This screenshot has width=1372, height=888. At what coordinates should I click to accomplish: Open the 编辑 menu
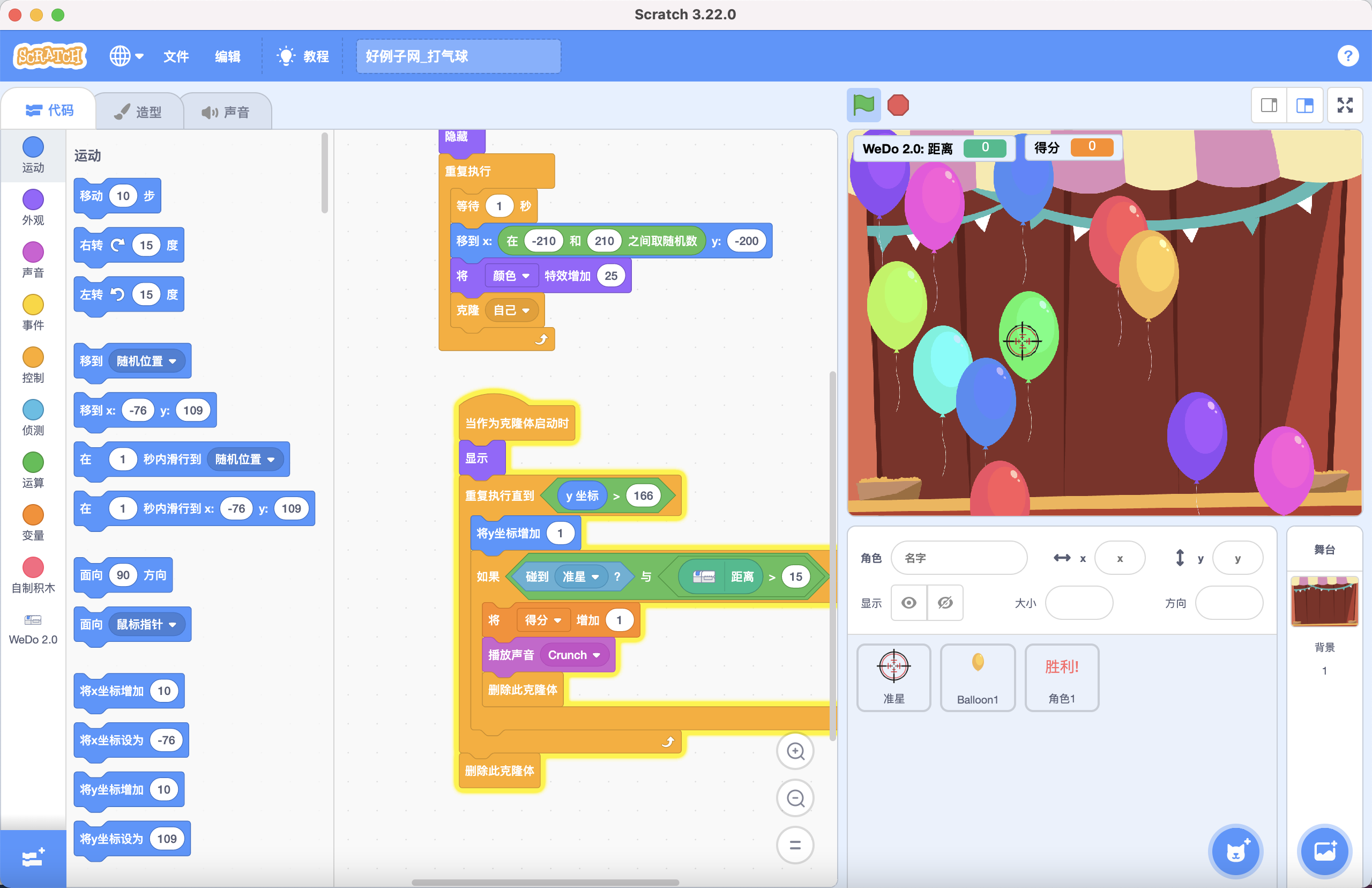coord(228,56)
